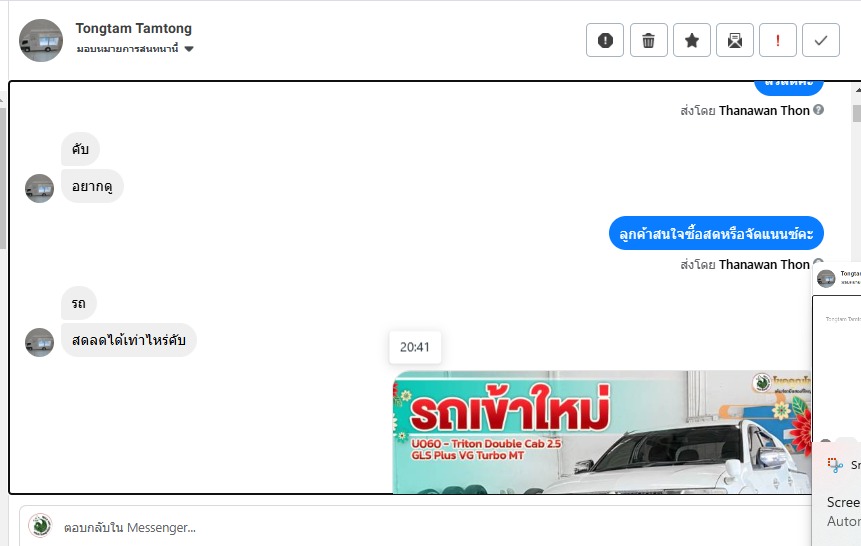Mark conversation as done with checkmark

tap(821, 40)
